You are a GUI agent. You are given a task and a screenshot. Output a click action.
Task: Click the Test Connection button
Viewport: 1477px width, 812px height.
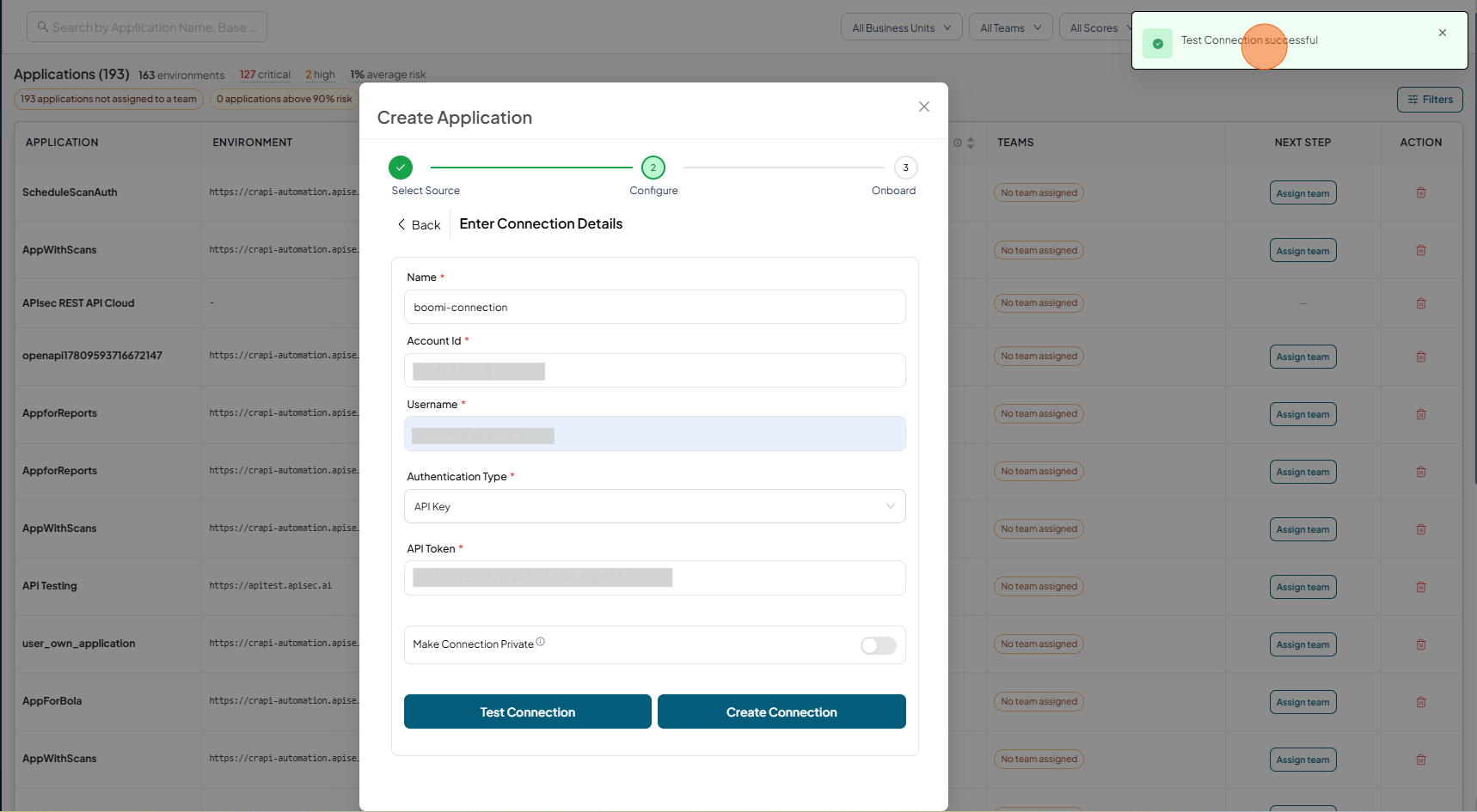click(528, 711)
